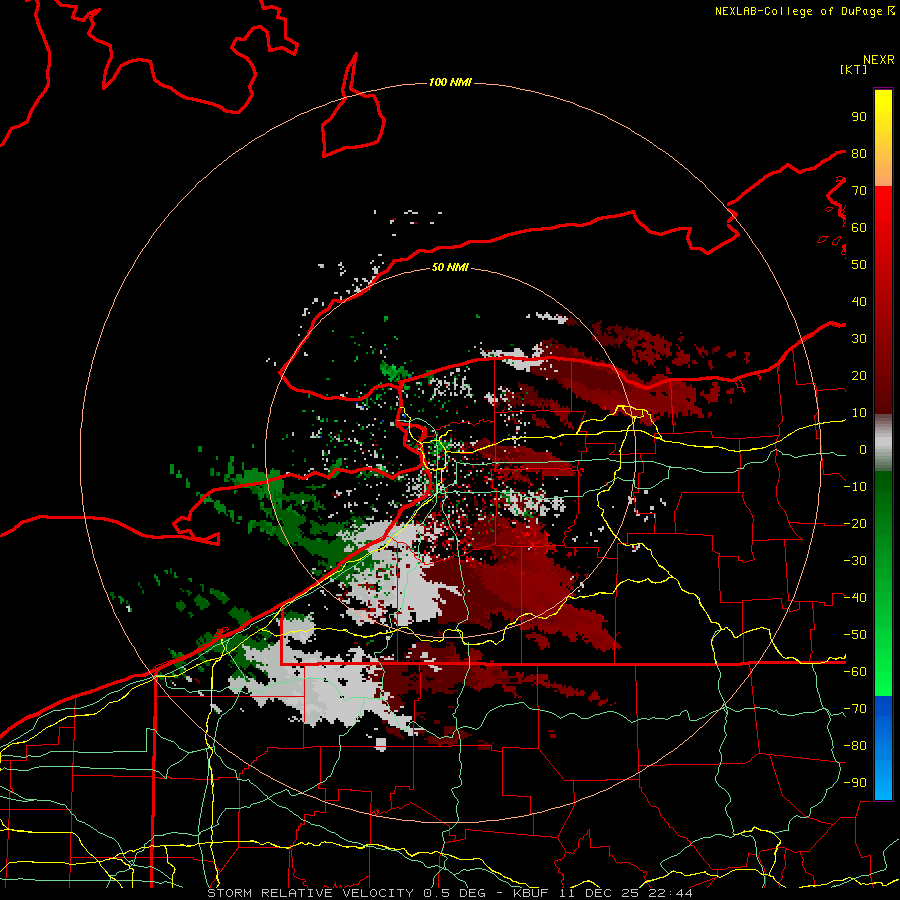
Task: Click the STORM RELATIVE VELOCITY caption text
Action: click(313, 893)
